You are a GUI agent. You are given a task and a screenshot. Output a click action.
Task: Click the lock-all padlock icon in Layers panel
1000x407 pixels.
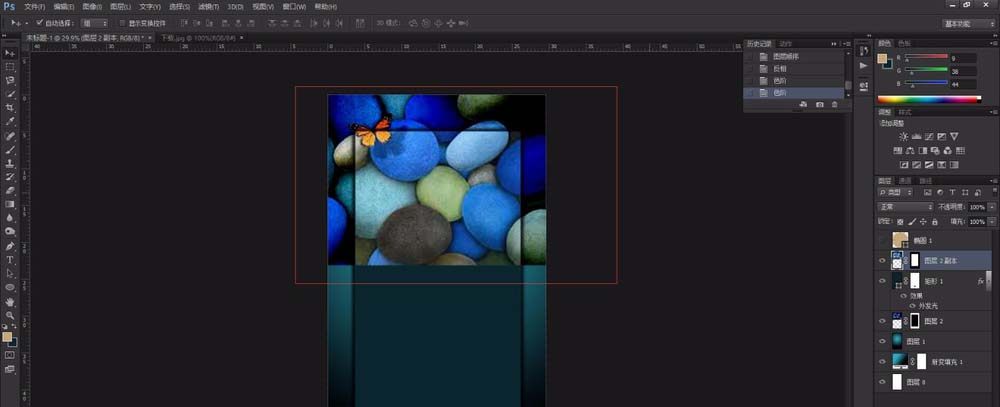click(933, 221)
